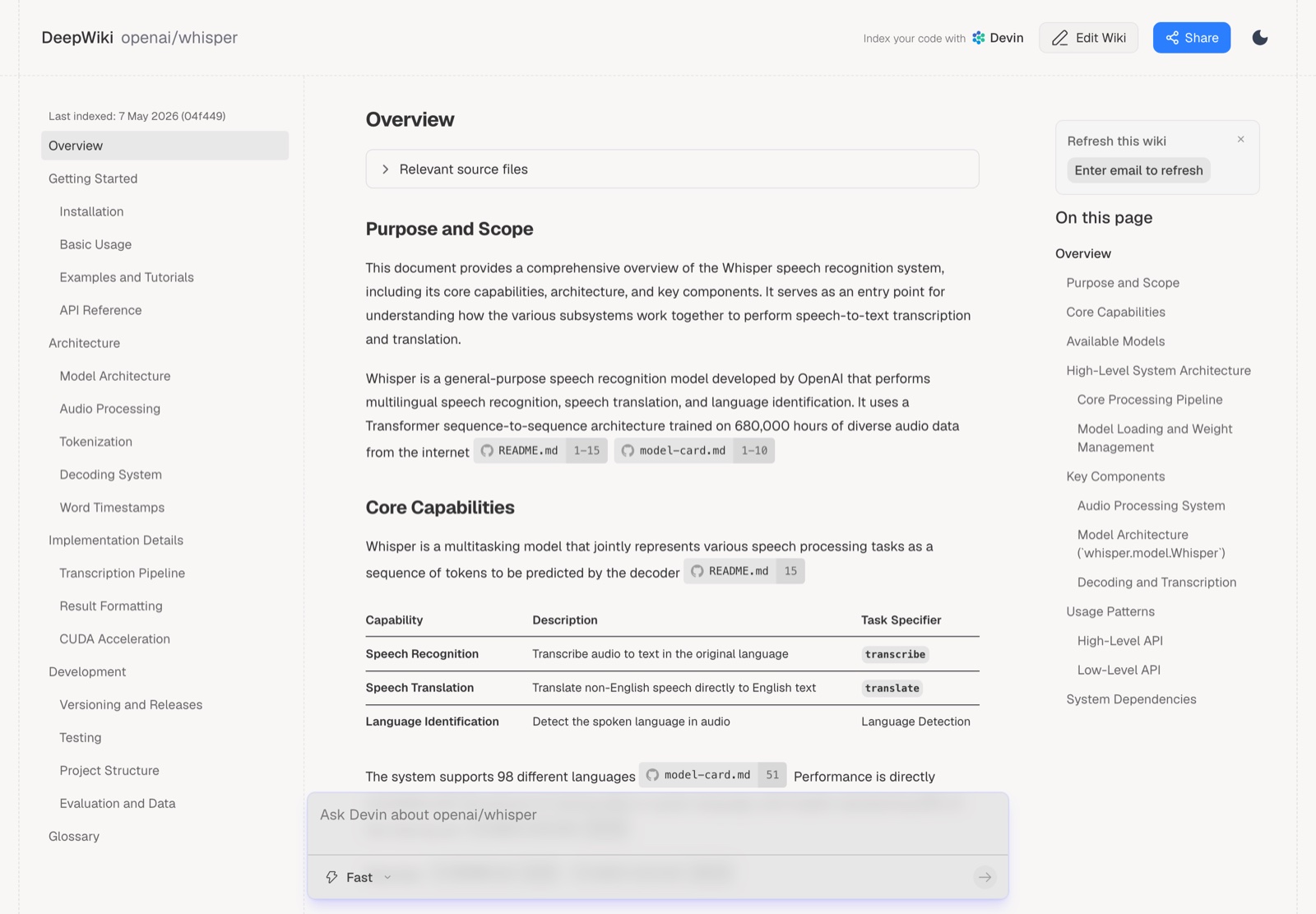
Task: Open DeepWiki home logo
Action: pos(77,38)
